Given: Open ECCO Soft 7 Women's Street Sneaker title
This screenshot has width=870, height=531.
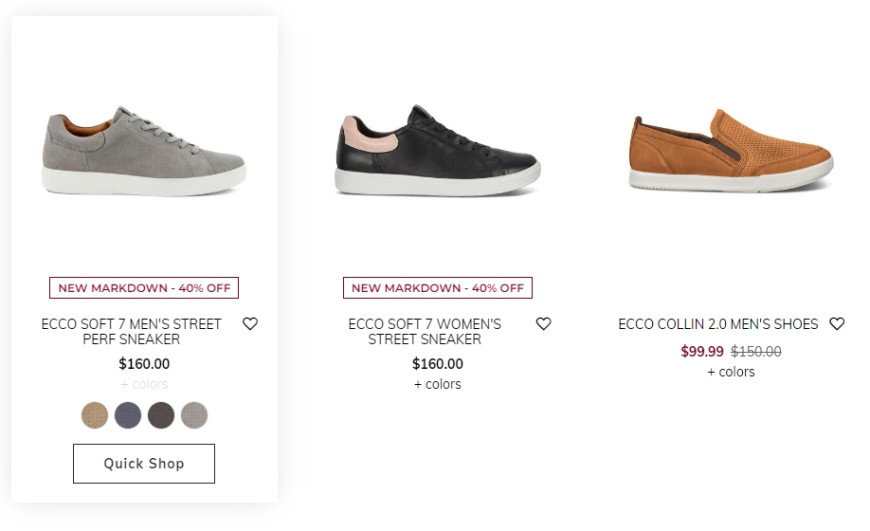Looking at the screenshot, I should coord(425,331).
